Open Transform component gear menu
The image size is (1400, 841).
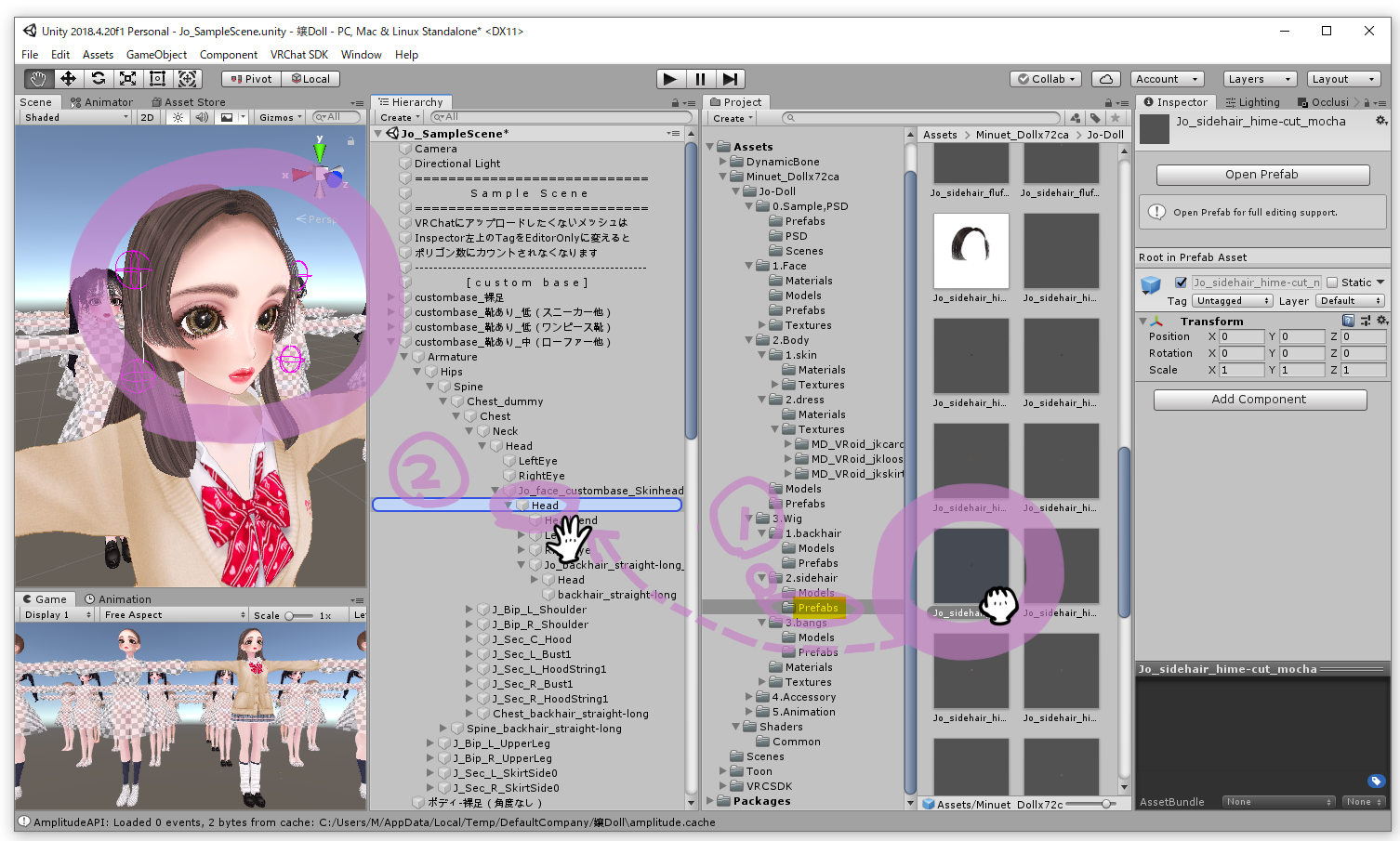[x=1381, y=321]
